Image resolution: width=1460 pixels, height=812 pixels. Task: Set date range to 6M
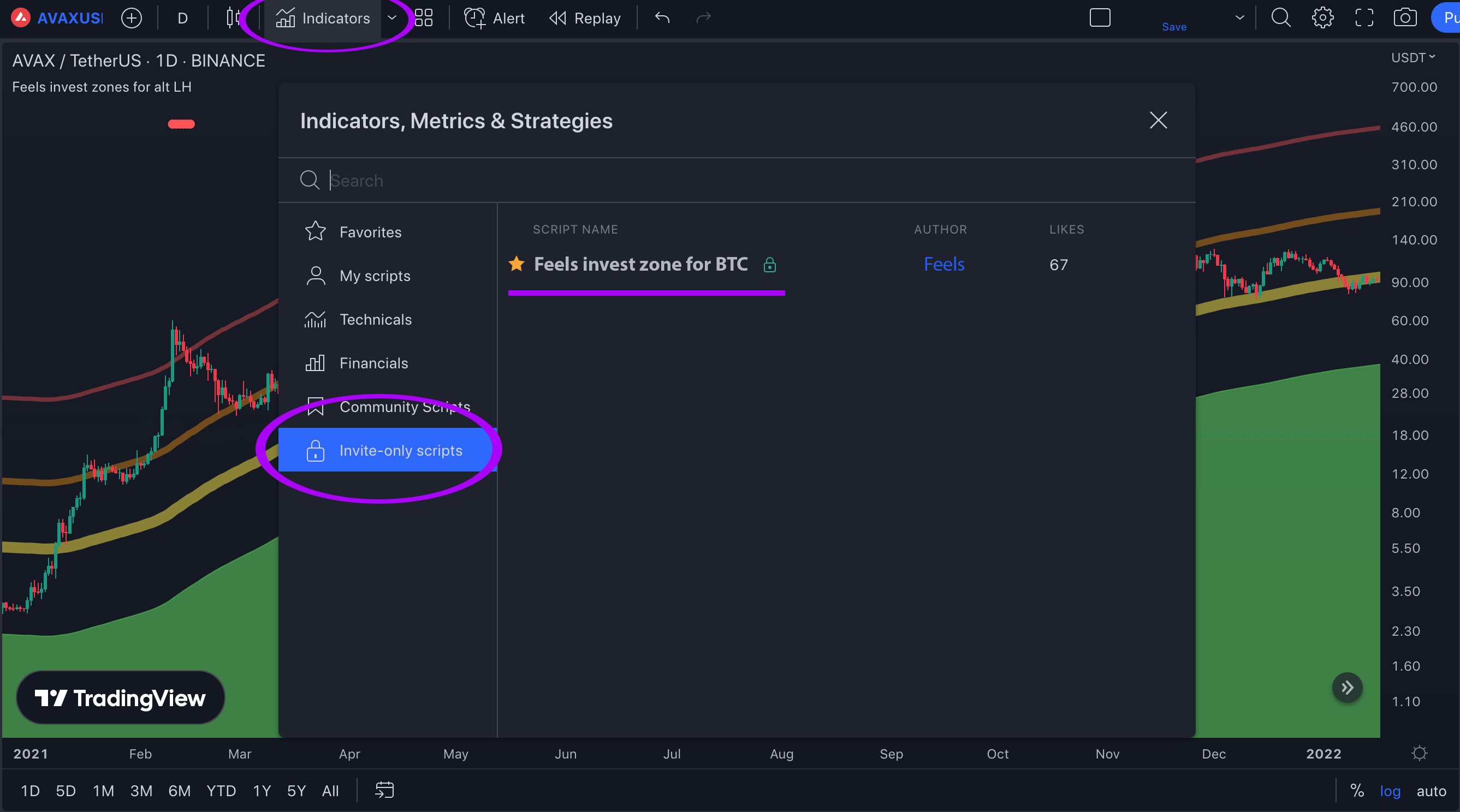[179, 791]
